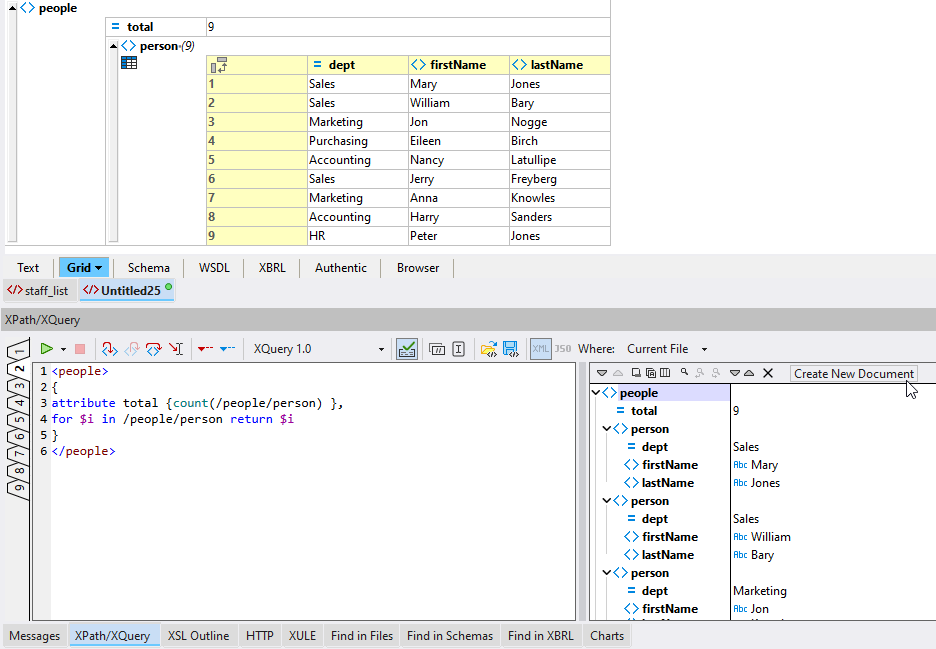Toggle the XML evaluation mode button
Viewport: 936px width, 649px height.
540,349
